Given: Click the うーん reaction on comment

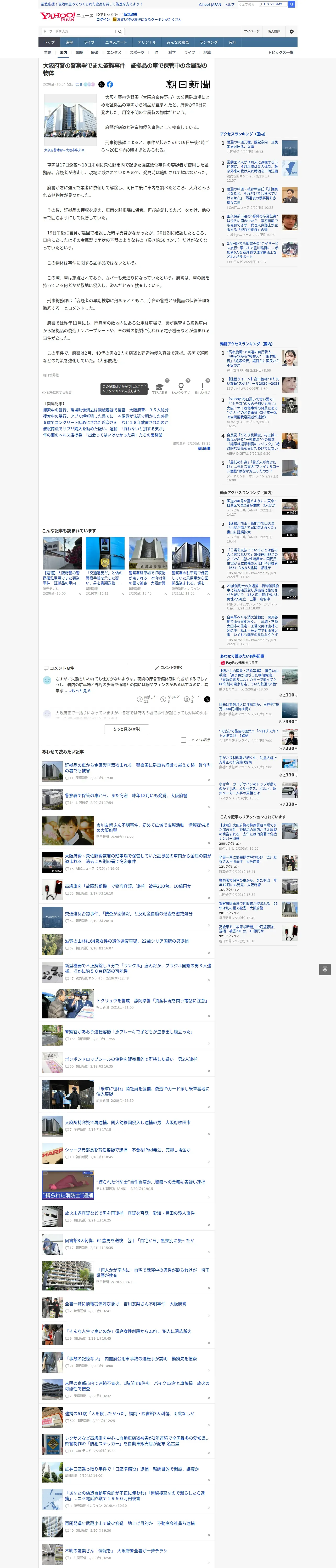Looking at the screenshot, I should coord(193,699).
